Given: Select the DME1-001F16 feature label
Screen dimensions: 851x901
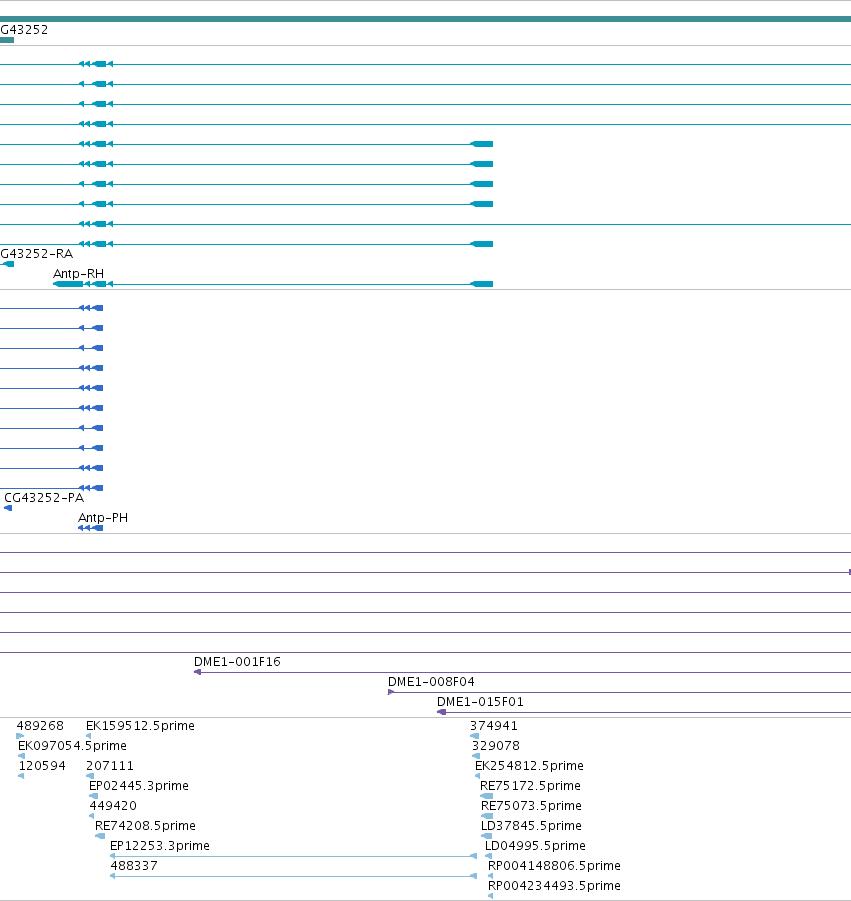Looking at the screenshot, I should [237, 662].
